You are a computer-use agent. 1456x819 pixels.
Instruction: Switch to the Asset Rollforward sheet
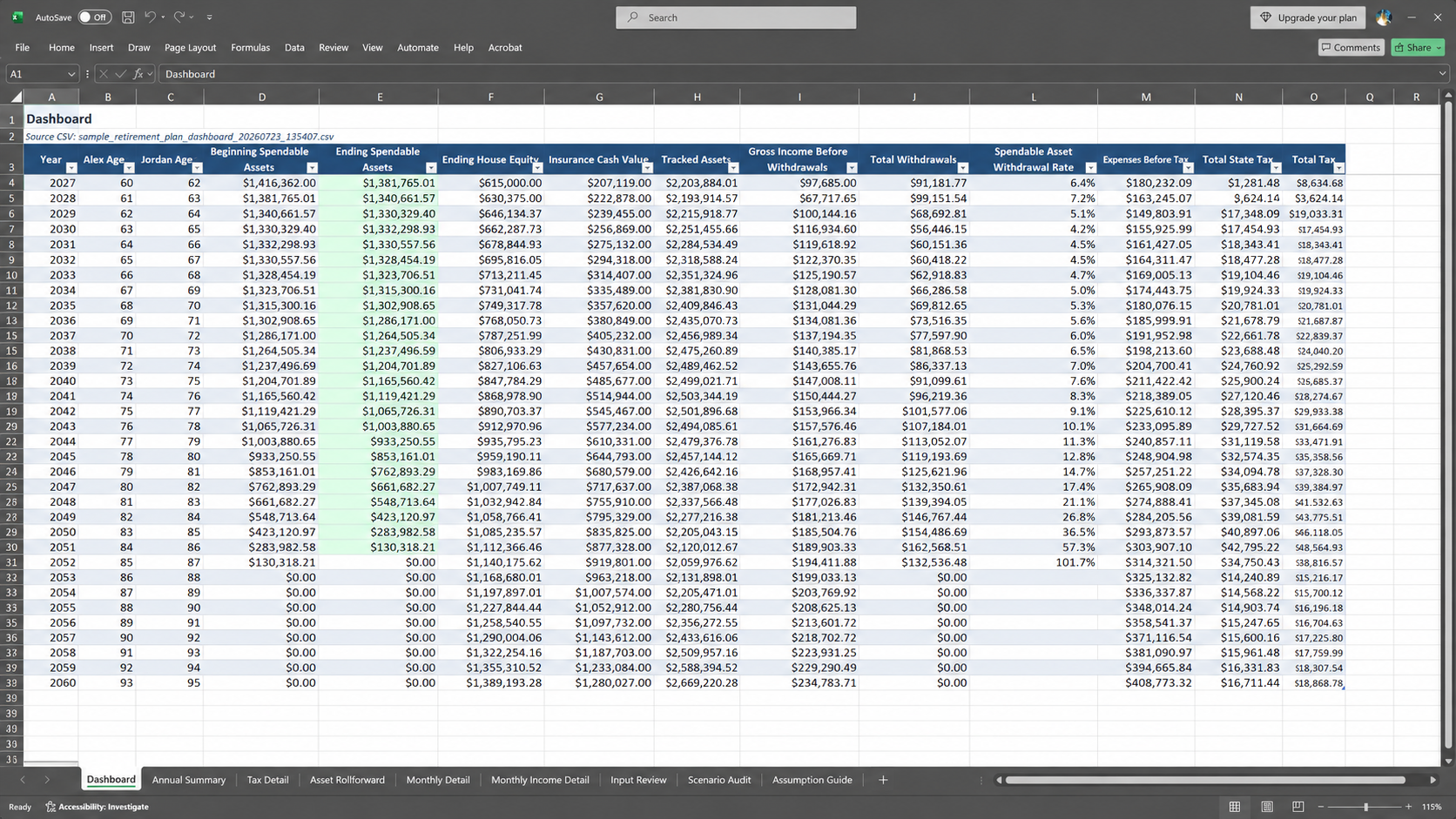[347, 780]
